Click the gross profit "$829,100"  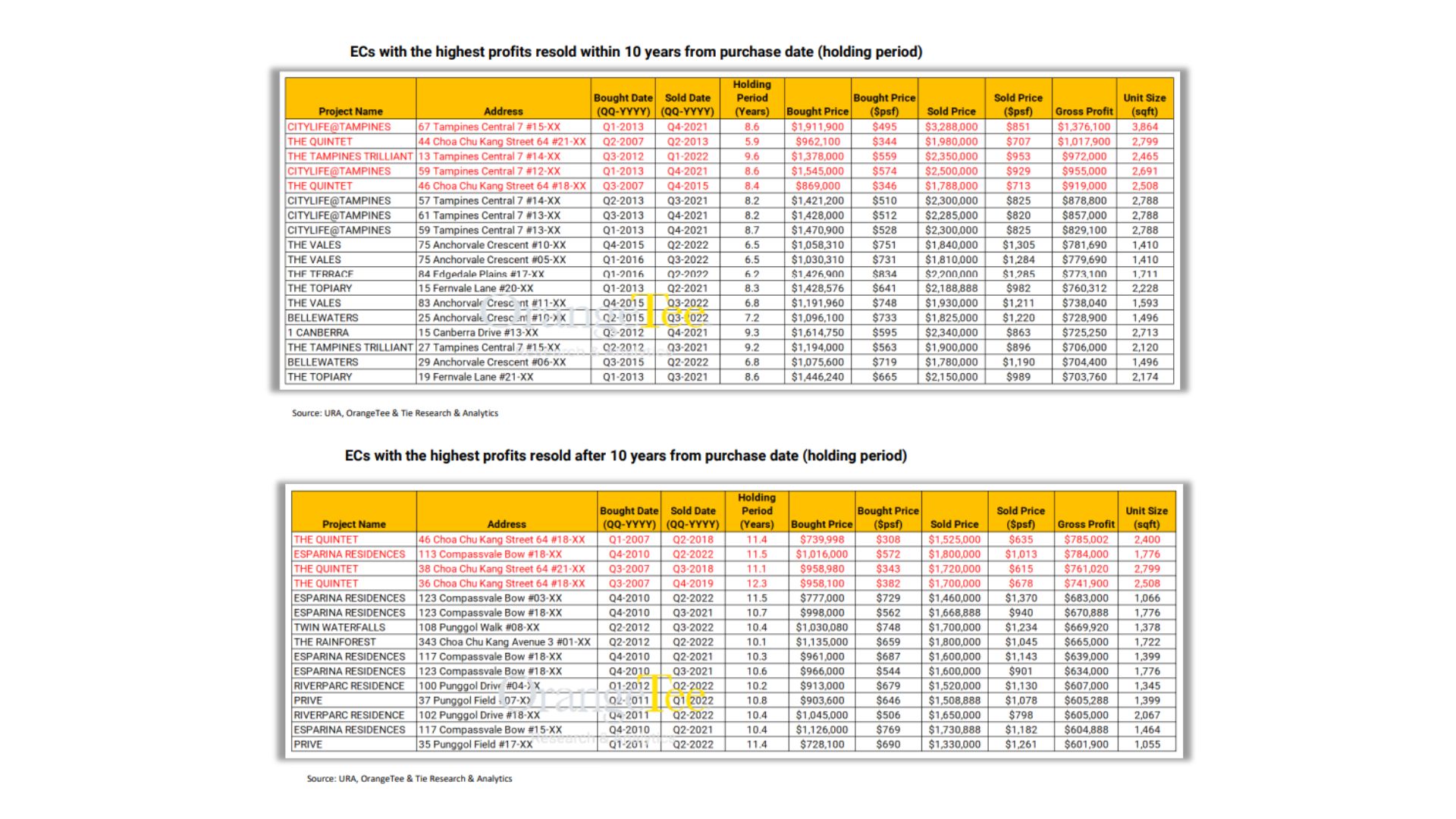pyautogui.click(x=1084, y=230)
